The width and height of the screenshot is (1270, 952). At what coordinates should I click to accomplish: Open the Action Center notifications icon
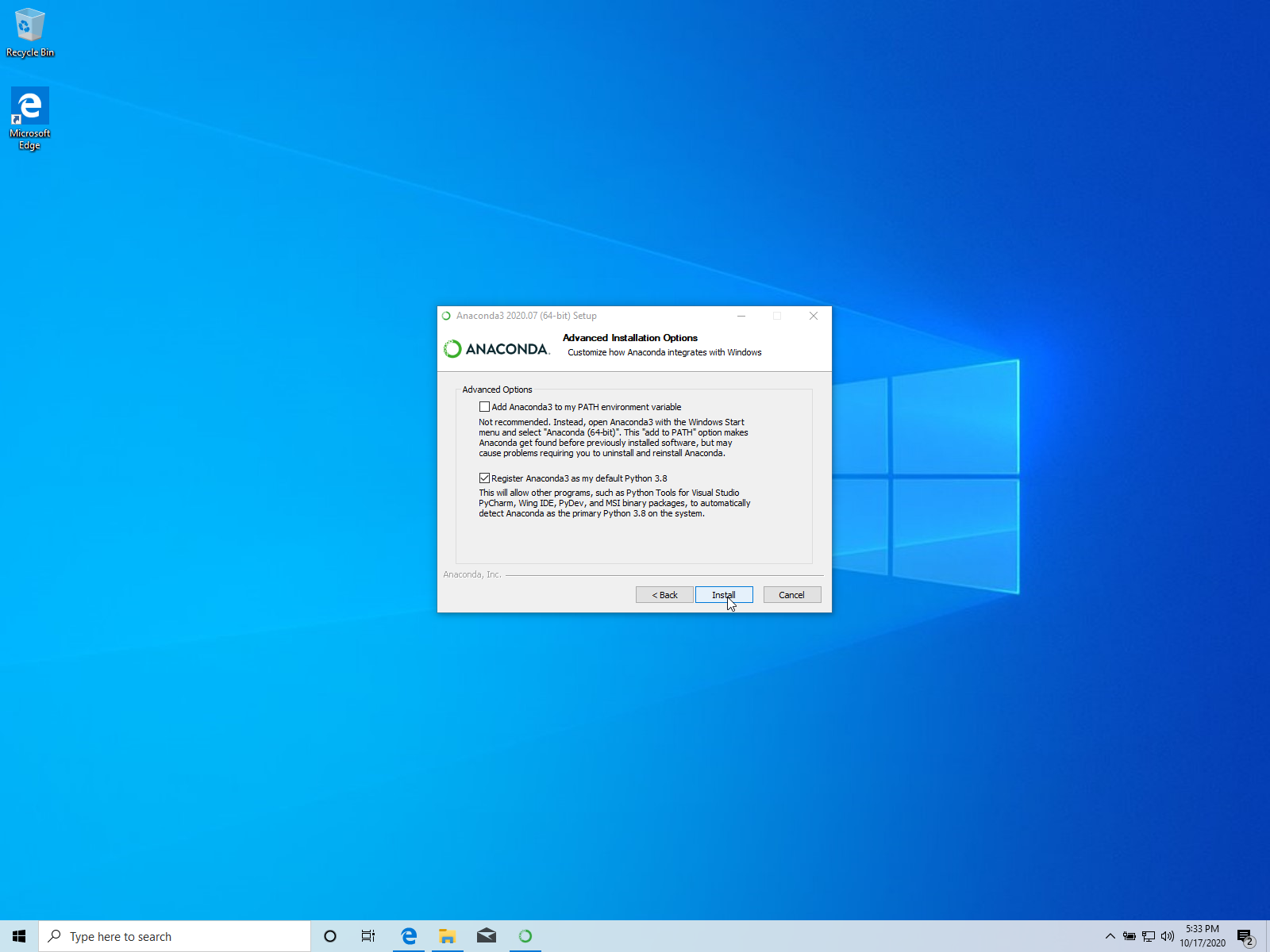click(x=1245, y=937)
